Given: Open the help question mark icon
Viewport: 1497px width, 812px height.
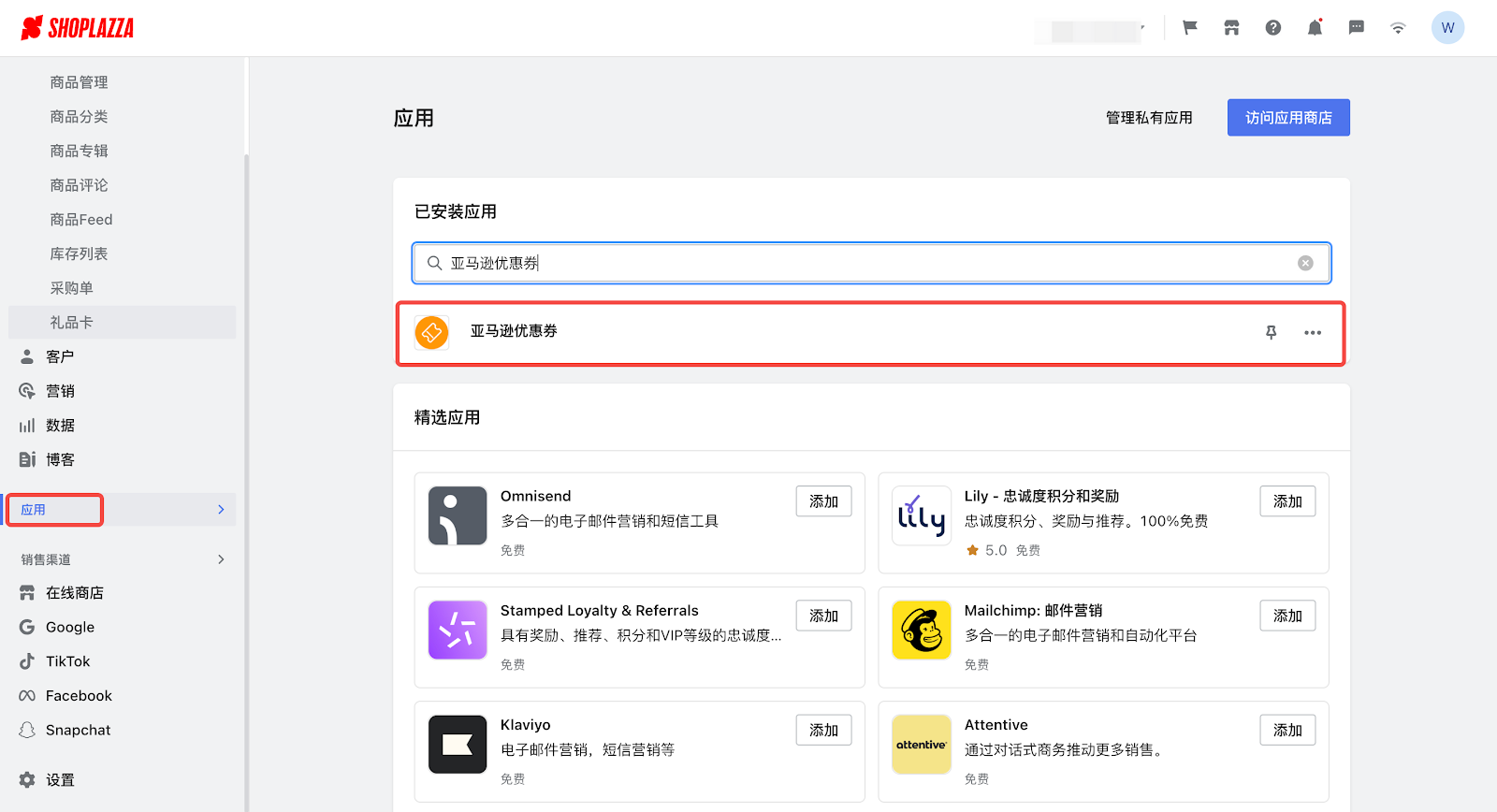Looking at the screenshot, I should click(1273, 28).
